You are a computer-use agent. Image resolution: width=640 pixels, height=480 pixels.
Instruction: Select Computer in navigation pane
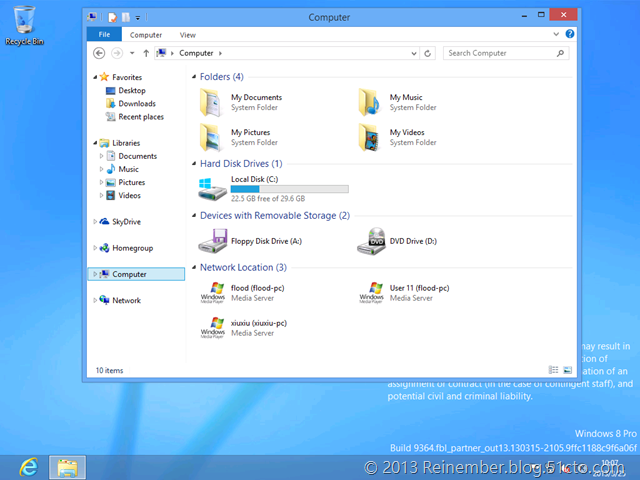(x=136, y=274)
